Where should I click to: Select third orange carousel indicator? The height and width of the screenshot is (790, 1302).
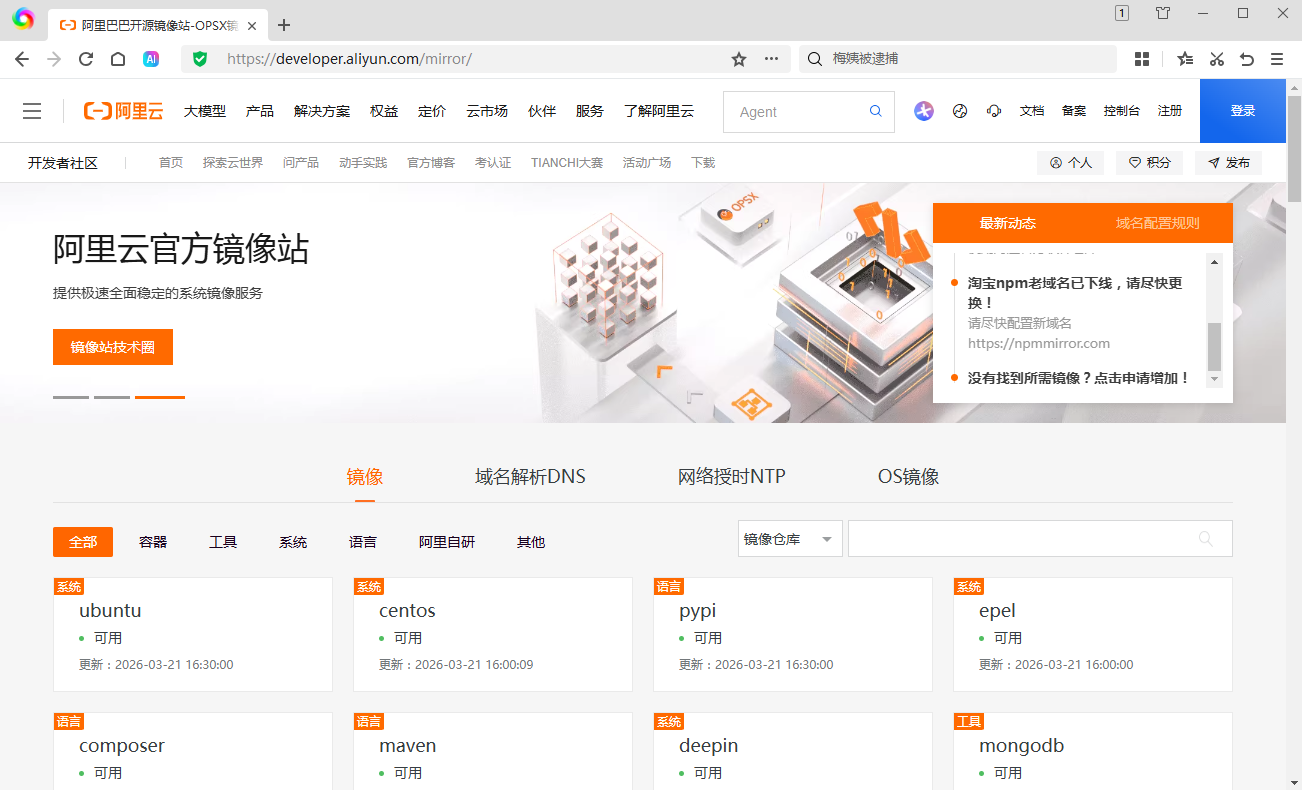point(160,397)
